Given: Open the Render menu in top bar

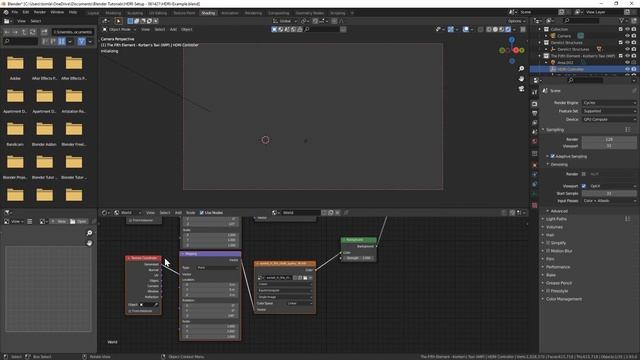Looking at the screenshot, I should coord(40,12).
